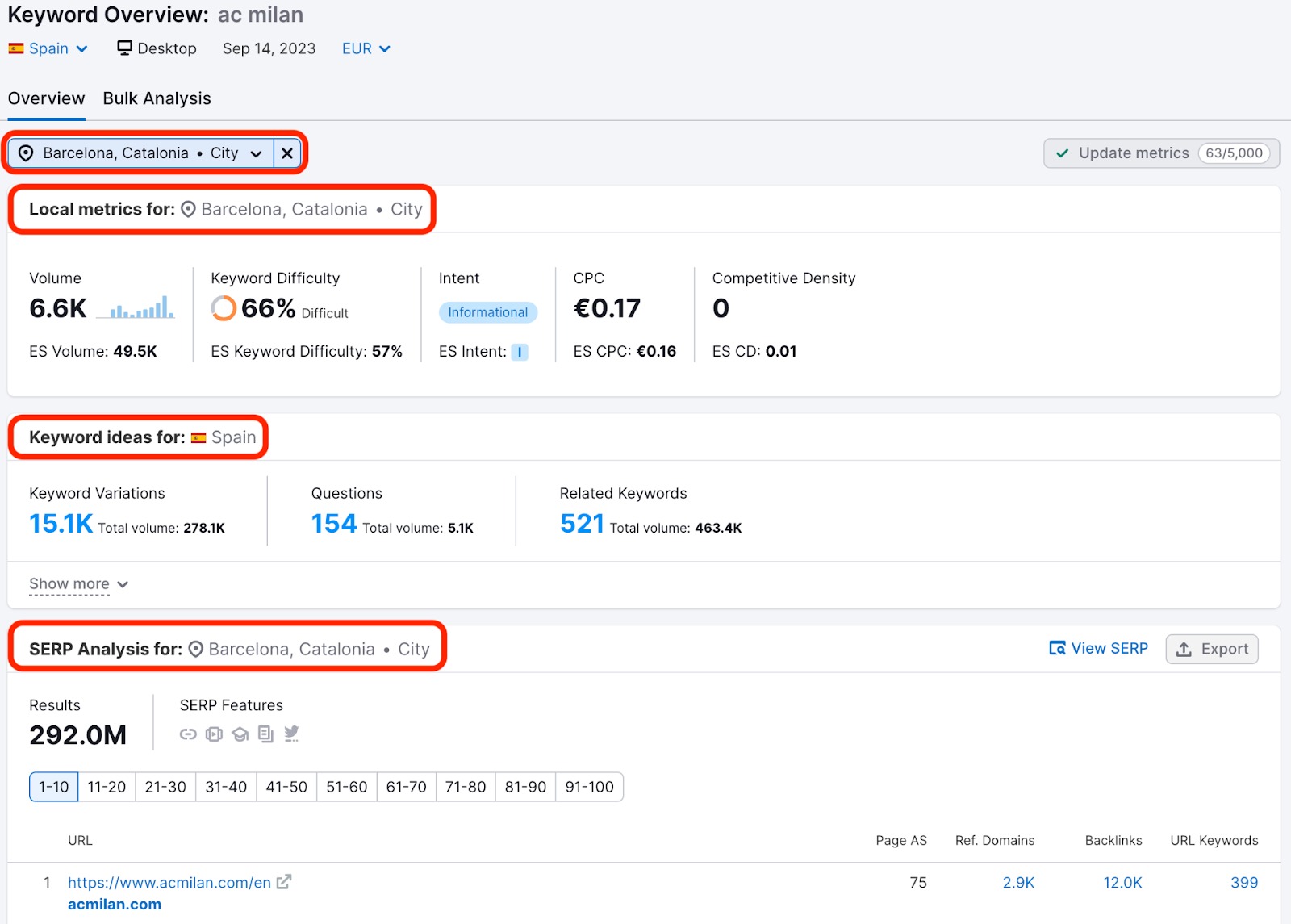Viewport: 1291px width, 924px height.
Task: Click the ES Volume: 49.5K text
Action: [93, 352]
